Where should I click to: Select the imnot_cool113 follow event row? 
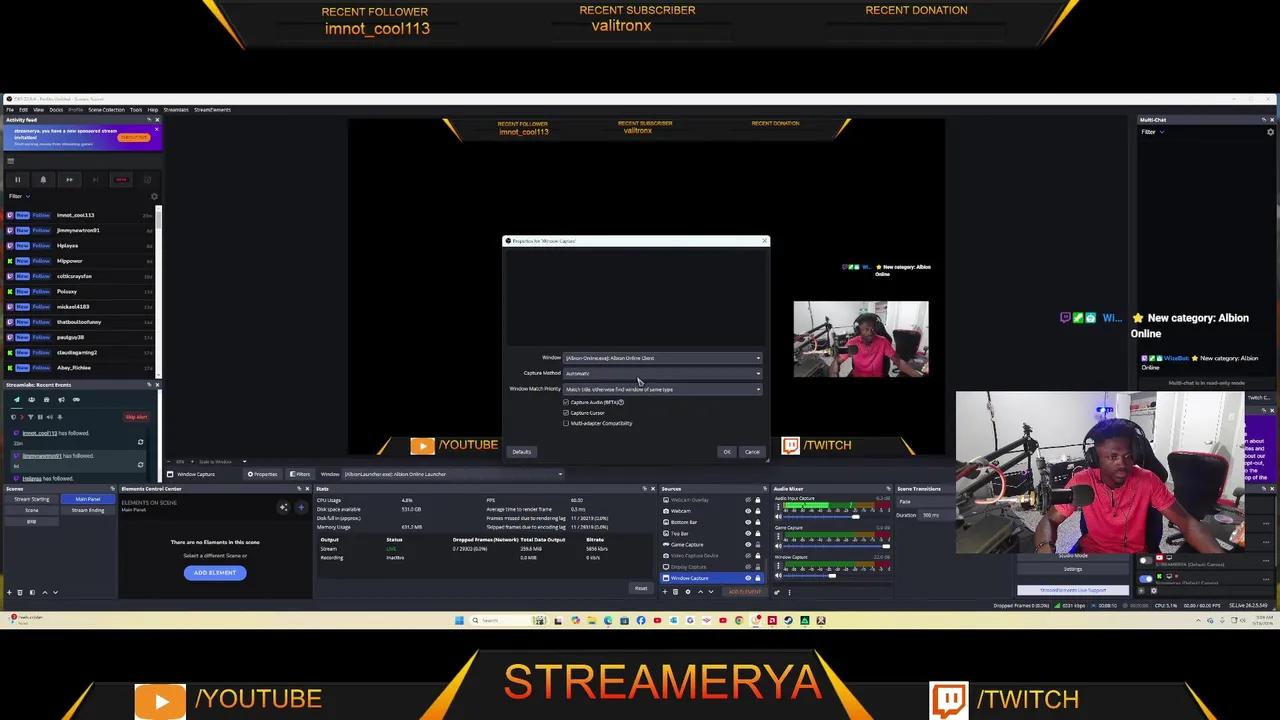click(80, 215)
